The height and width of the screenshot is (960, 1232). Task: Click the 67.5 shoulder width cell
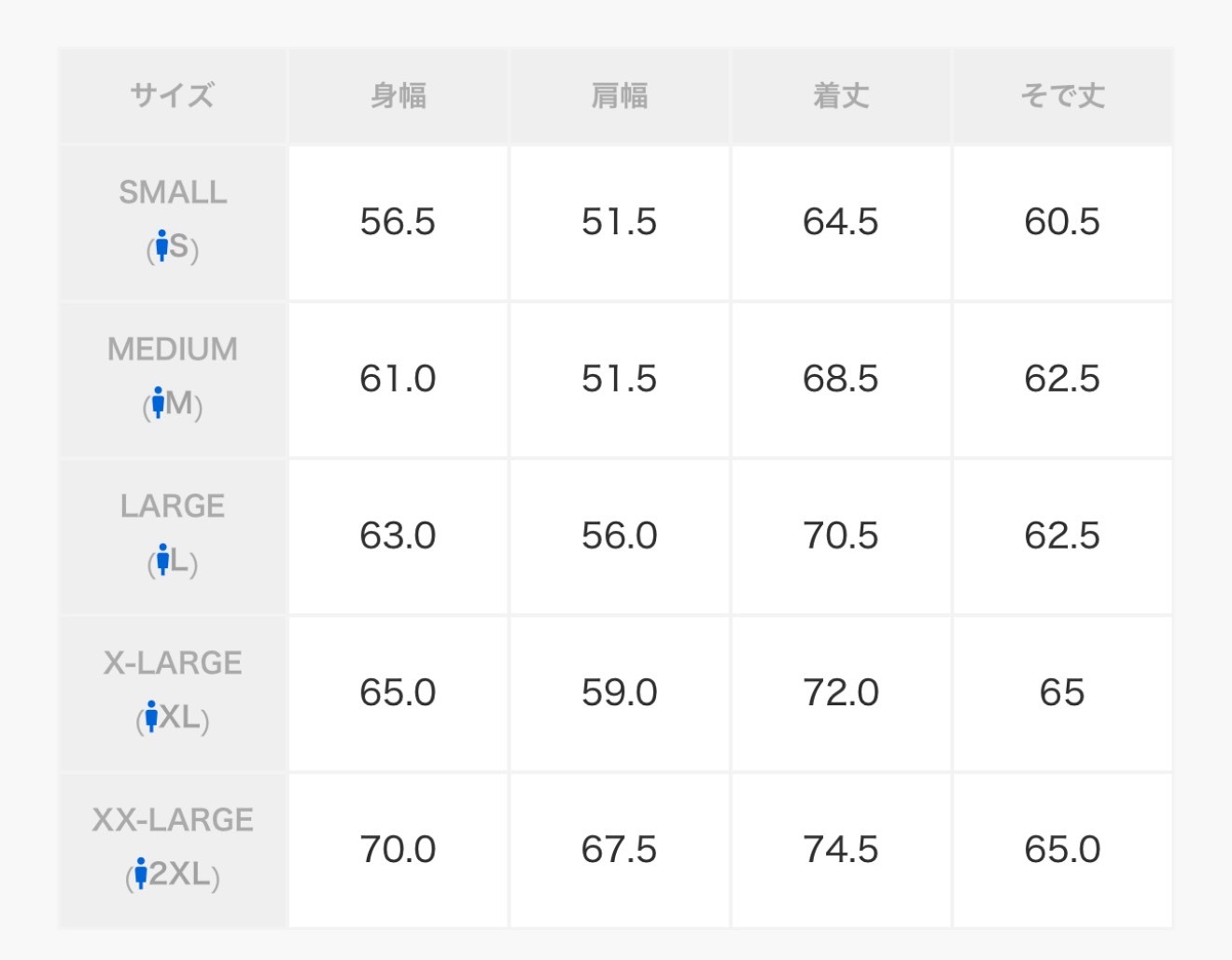click(620, 849)
